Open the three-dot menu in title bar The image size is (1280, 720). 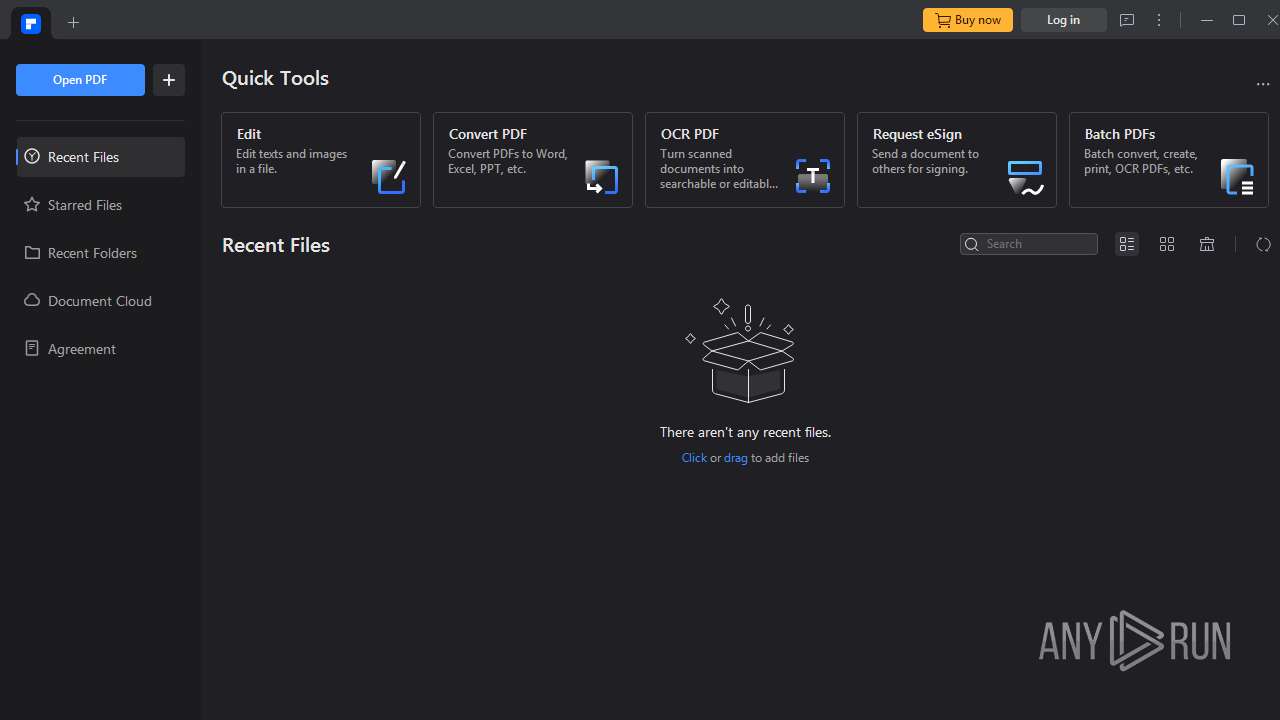(1159, 20)
